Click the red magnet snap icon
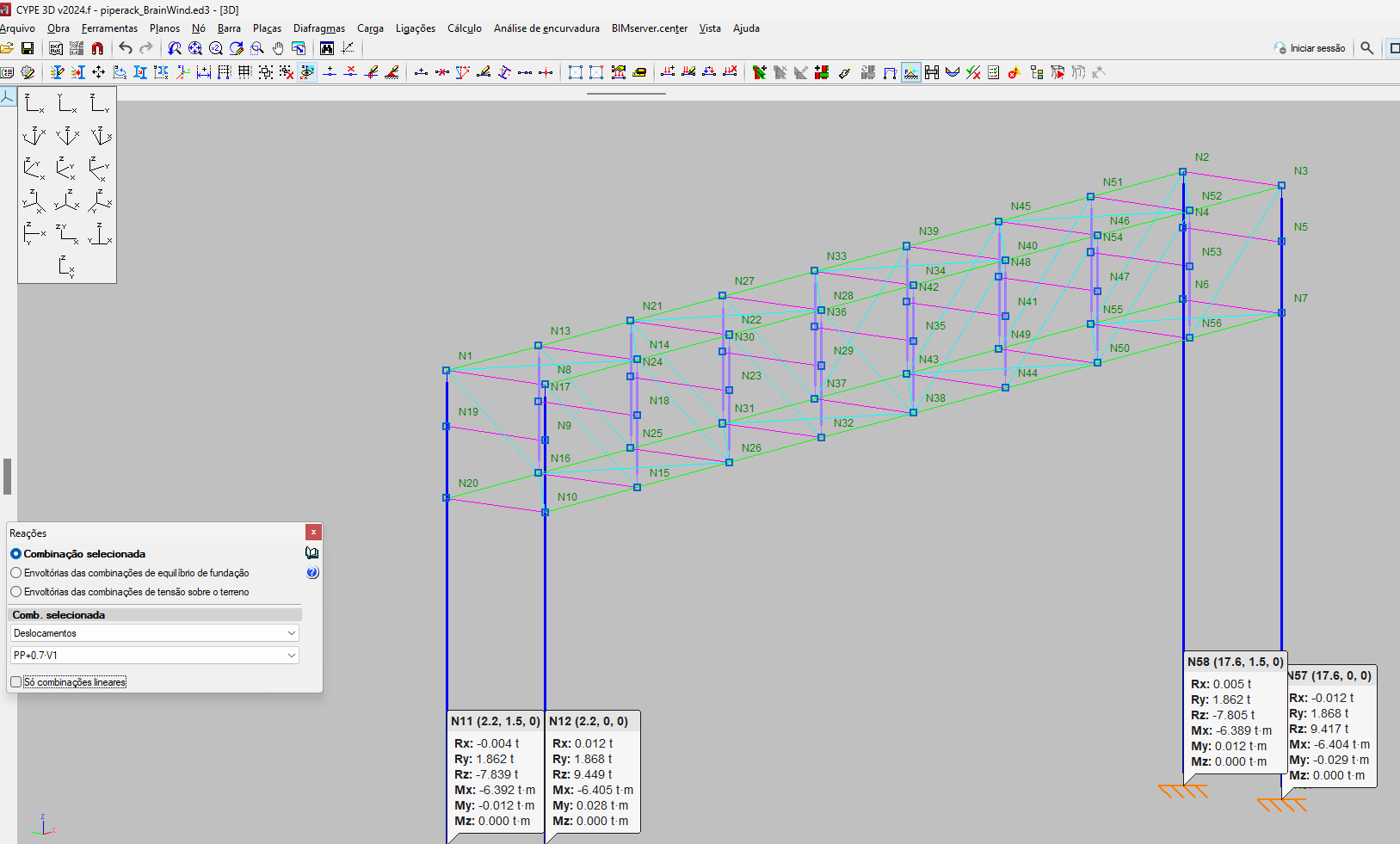This screenshot has height=844, width=1400. coord(97,48)
